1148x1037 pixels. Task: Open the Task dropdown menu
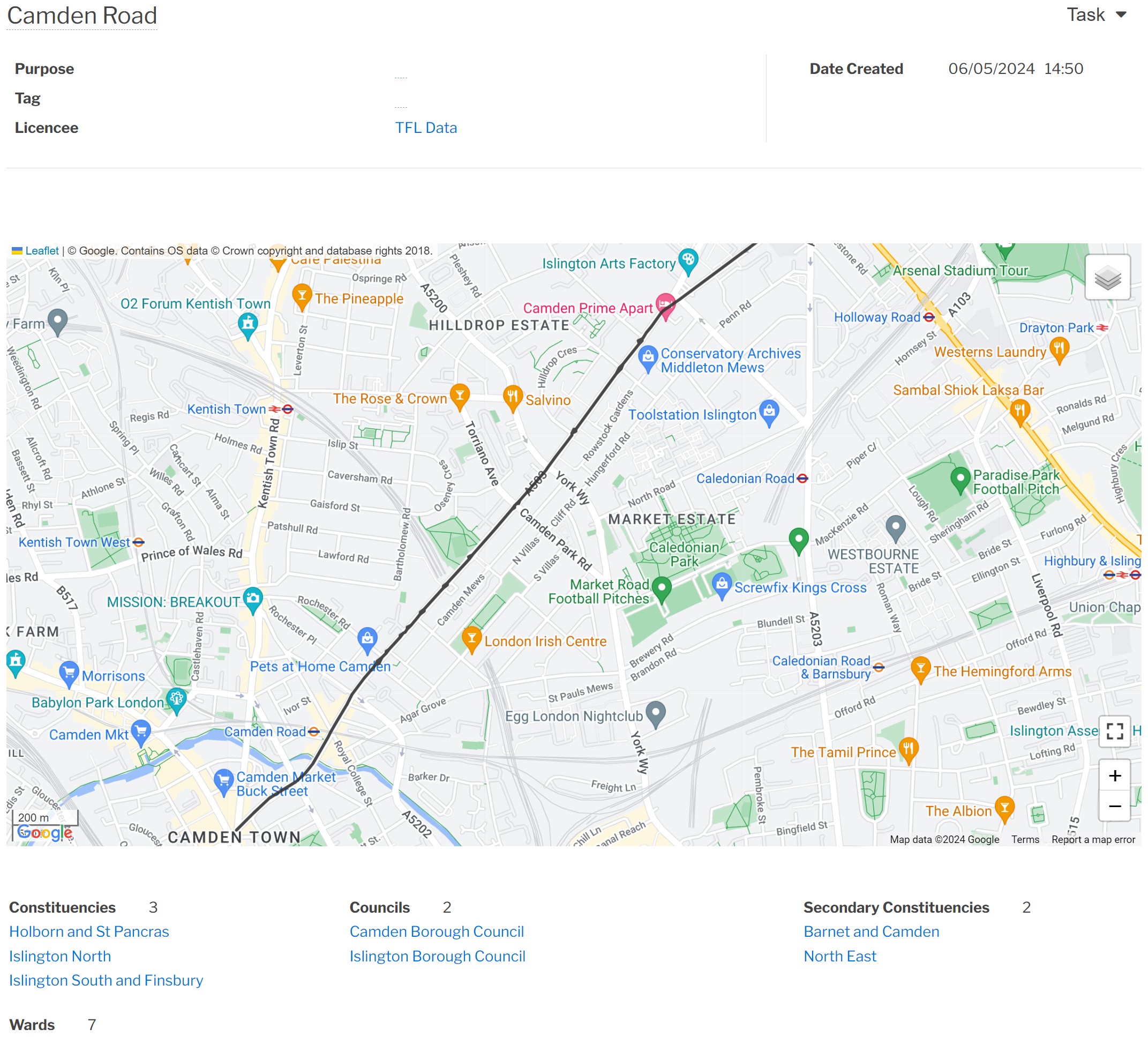tap(1096, 15)
